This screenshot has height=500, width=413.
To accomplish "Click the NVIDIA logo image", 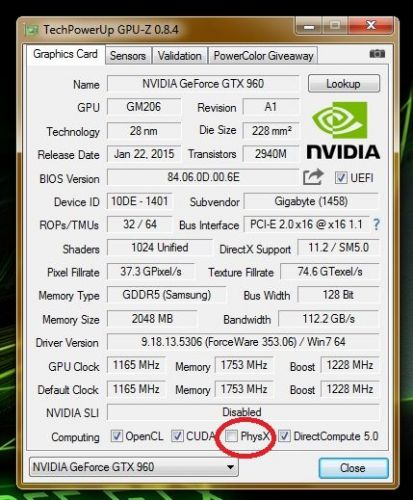I will (x=343, y=130).
